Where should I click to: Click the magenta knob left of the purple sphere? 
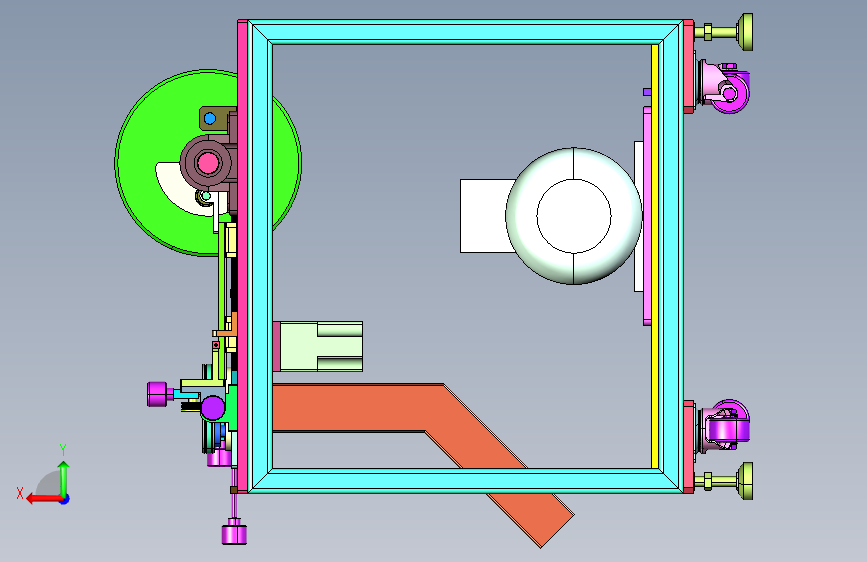[157, 394]
